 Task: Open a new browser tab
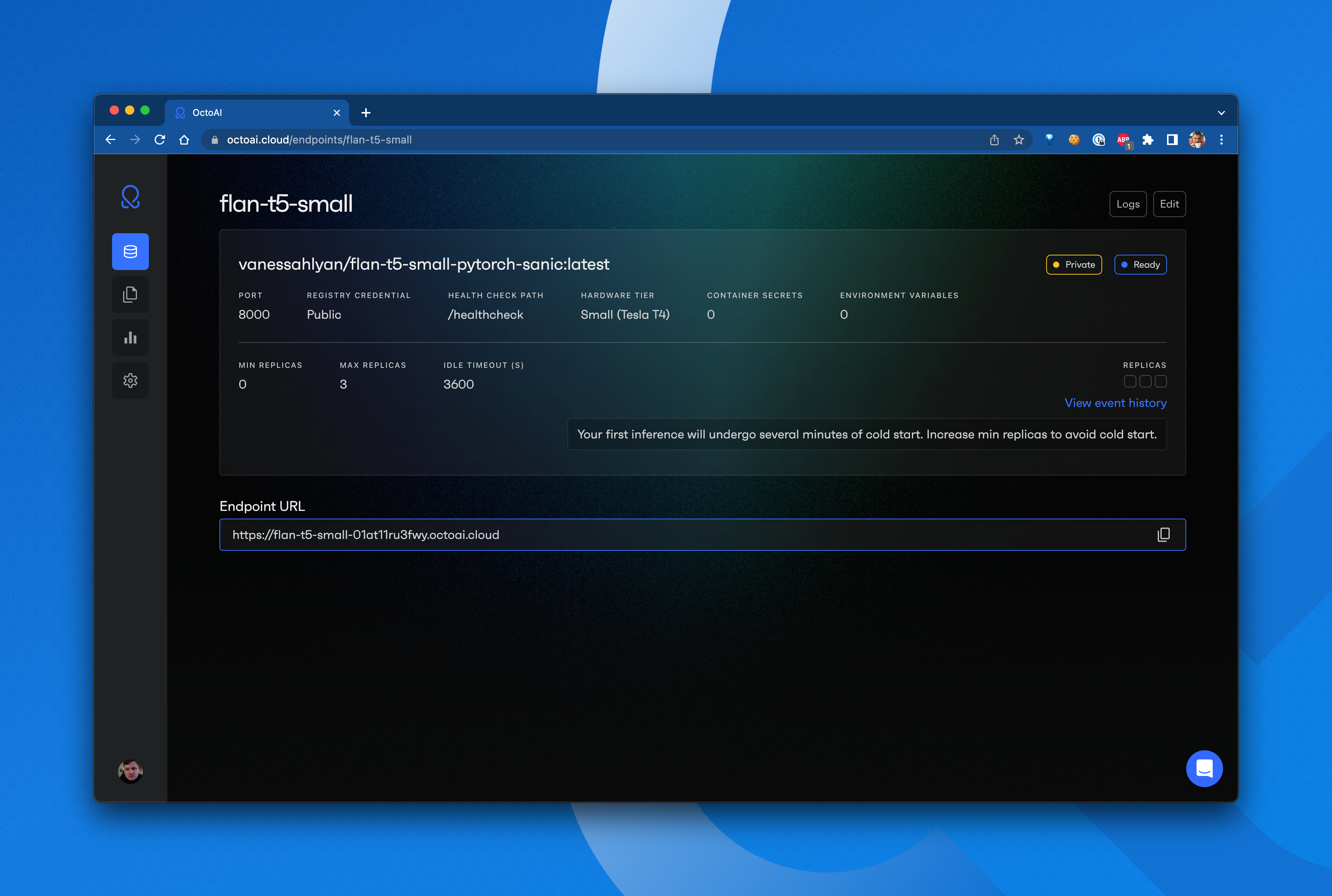[366, 113]
